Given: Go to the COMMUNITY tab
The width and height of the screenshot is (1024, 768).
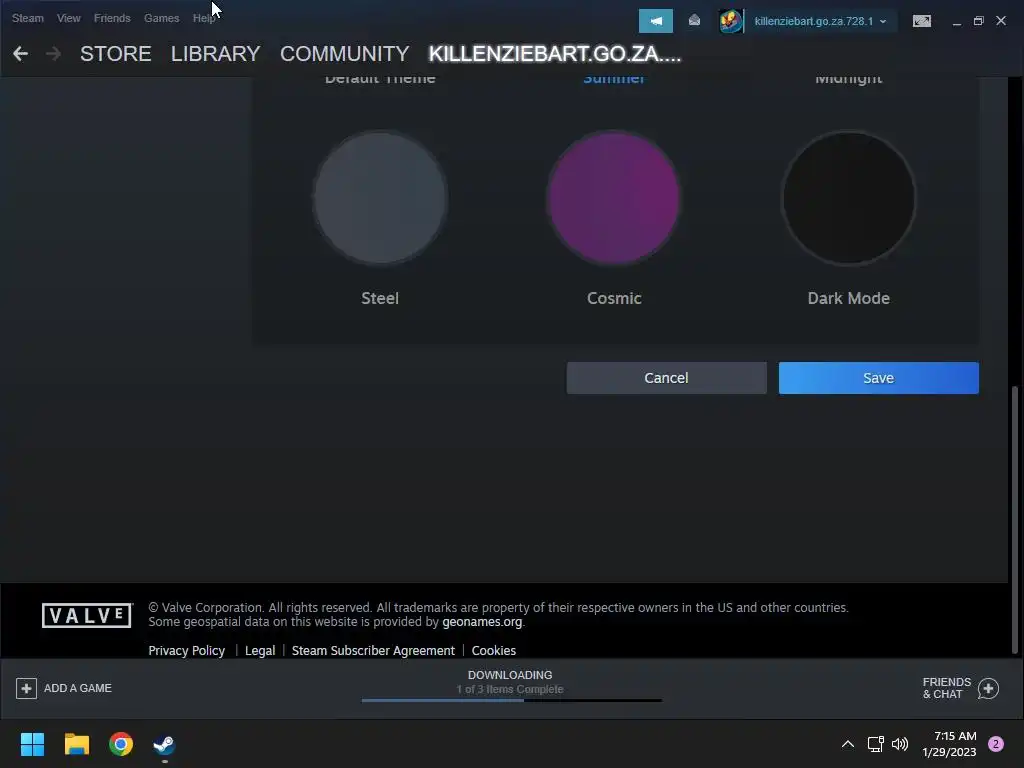Looking at the screenshot, I should coord(345,54).
